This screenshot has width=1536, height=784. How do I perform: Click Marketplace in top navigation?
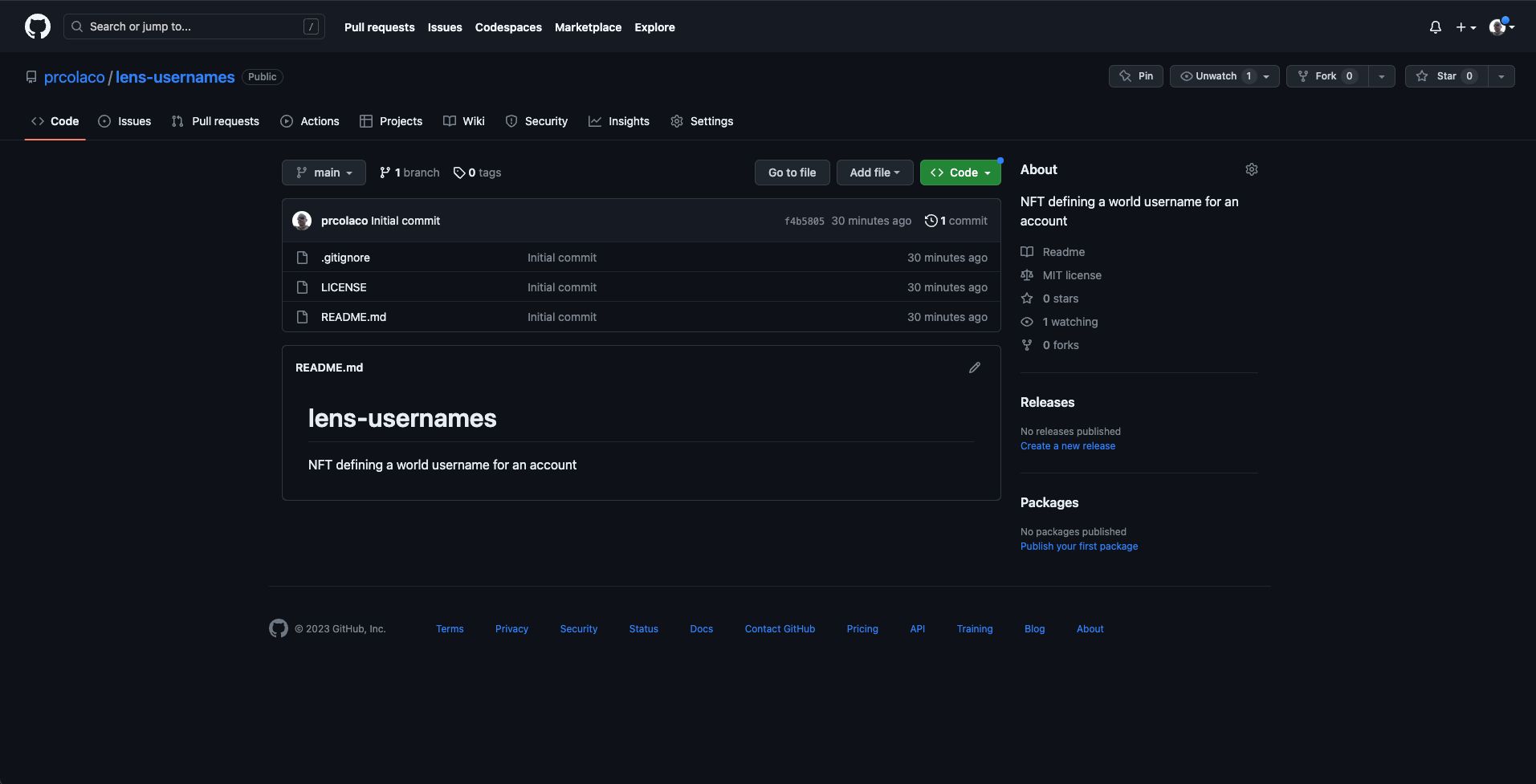588,27
